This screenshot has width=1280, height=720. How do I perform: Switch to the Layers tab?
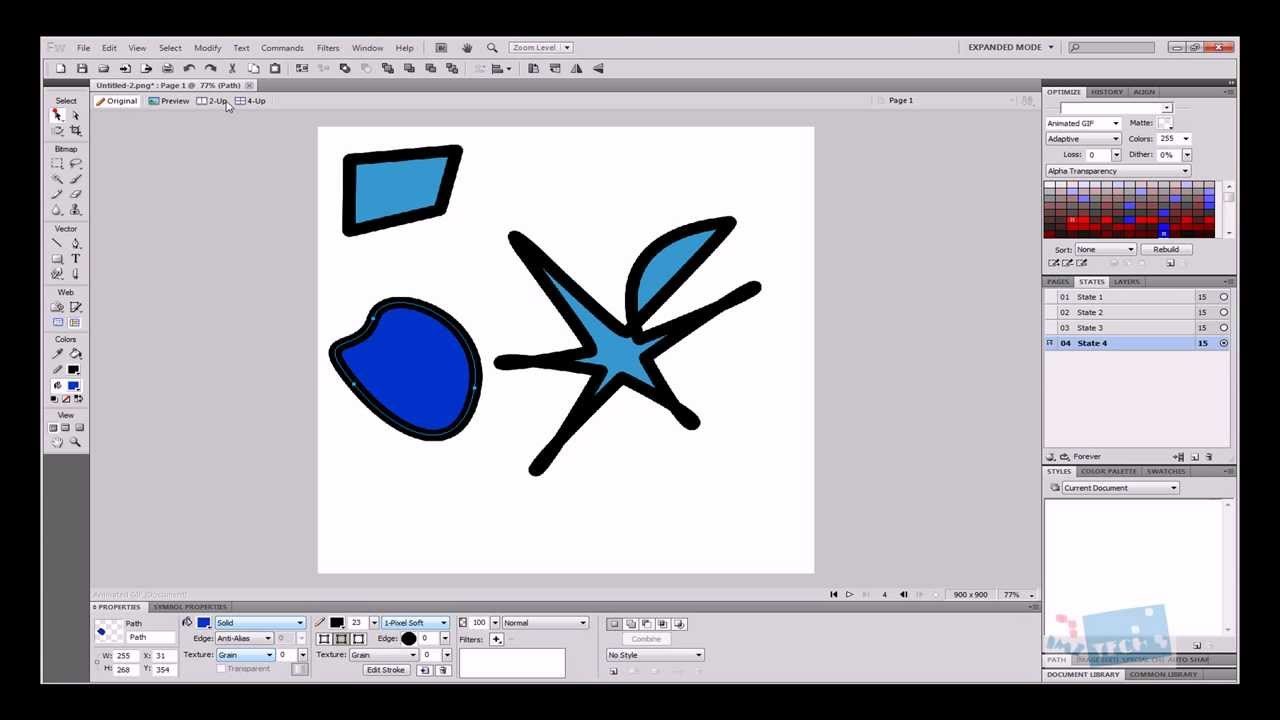coord(1127,282)
